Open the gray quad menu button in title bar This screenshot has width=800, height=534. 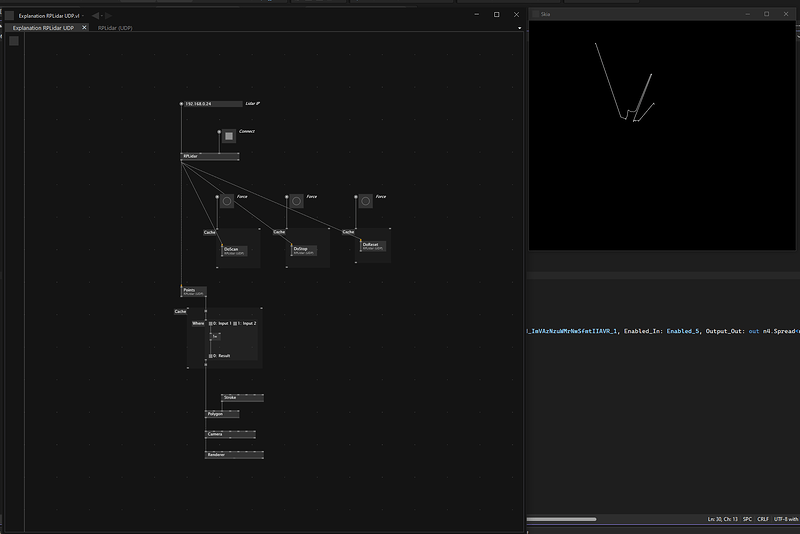[9, 15]
